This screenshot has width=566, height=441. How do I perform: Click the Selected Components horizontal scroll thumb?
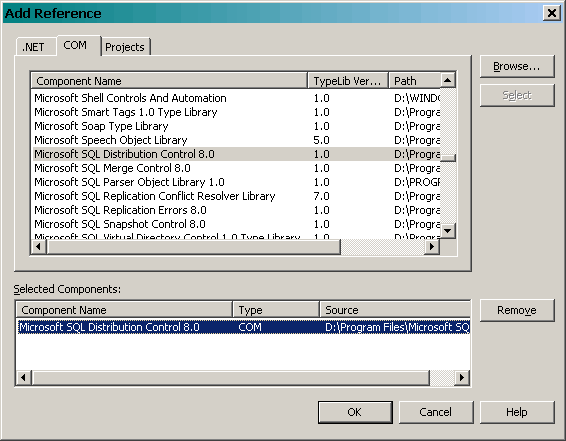click(x=231, y=377)
